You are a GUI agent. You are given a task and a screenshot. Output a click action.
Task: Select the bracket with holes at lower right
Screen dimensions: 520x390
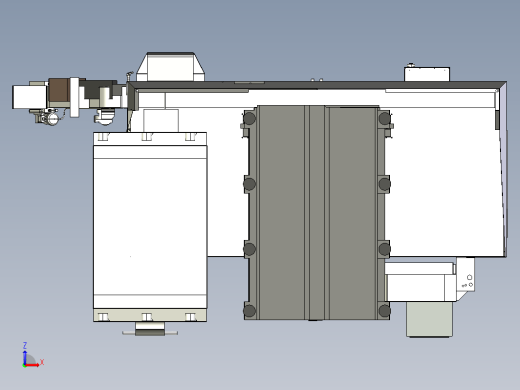(466, 278)
